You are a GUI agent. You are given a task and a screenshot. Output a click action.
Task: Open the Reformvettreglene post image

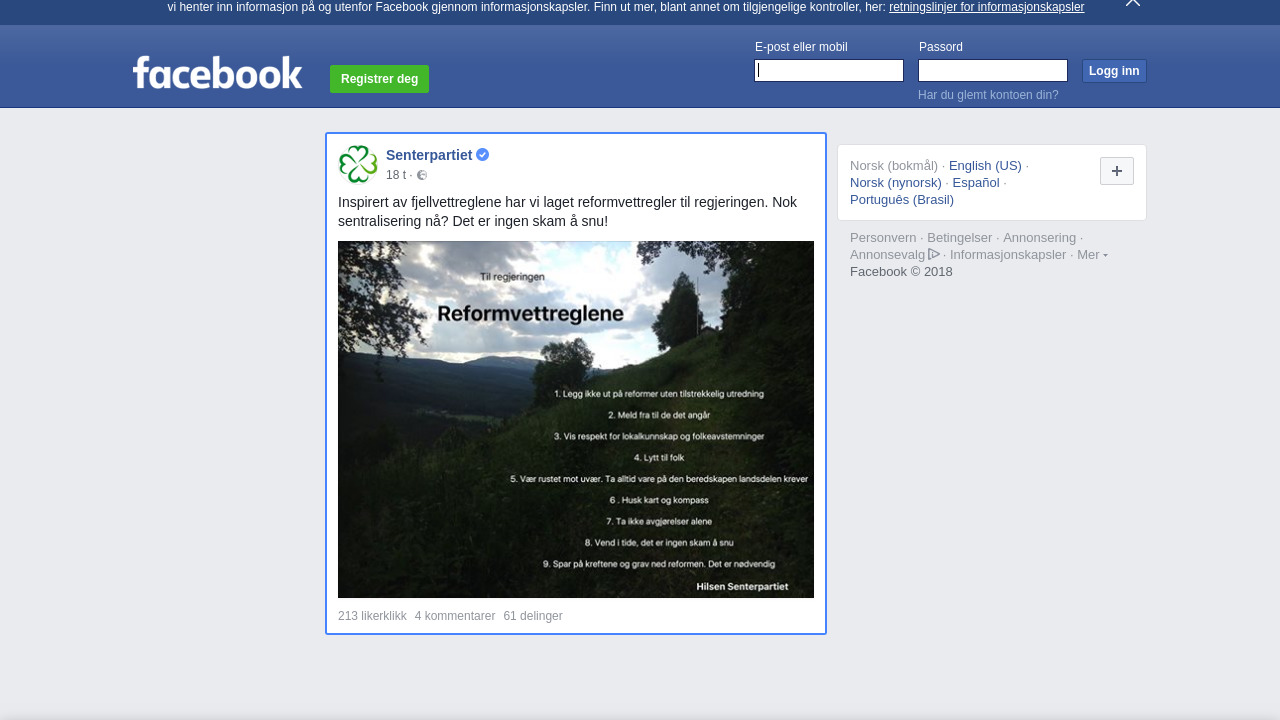[576, 419]
